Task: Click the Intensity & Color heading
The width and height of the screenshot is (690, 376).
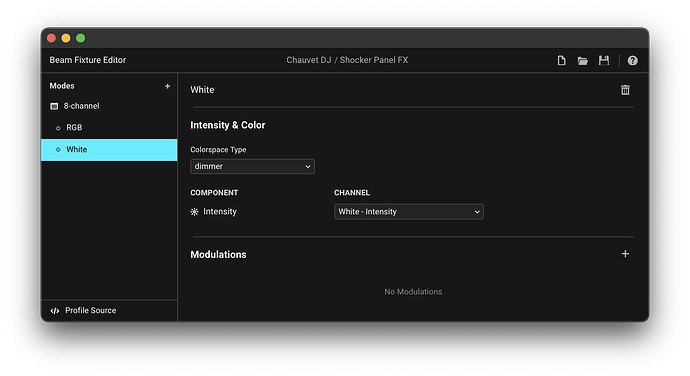Action: tap(228, 125)
